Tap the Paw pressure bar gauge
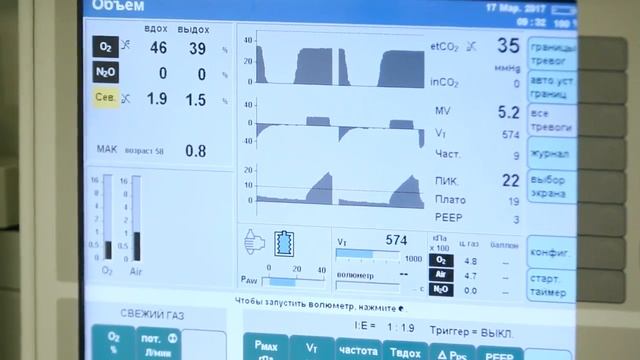Image resolution: width=640 pixels, height=360 pixels. [x=294, y=281]
